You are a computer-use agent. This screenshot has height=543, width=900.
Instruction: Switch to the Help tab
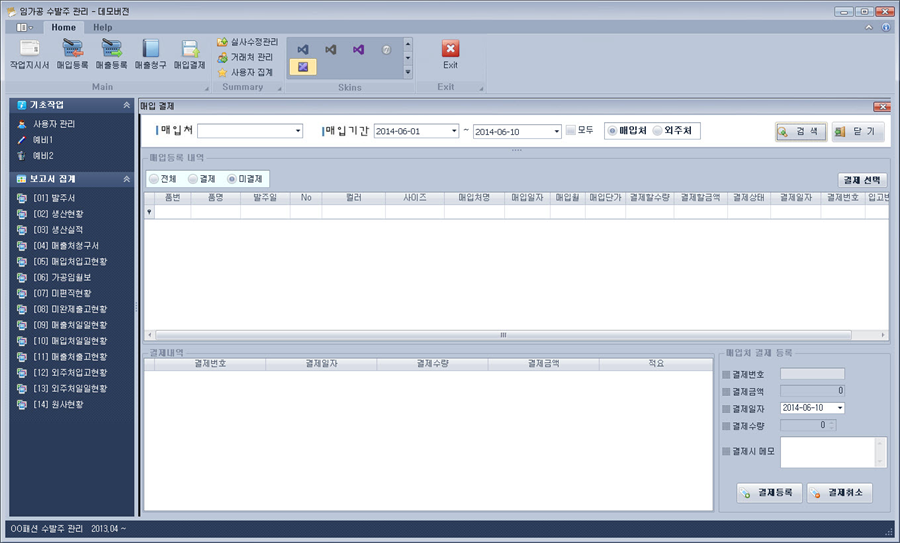tap(103, 27)
